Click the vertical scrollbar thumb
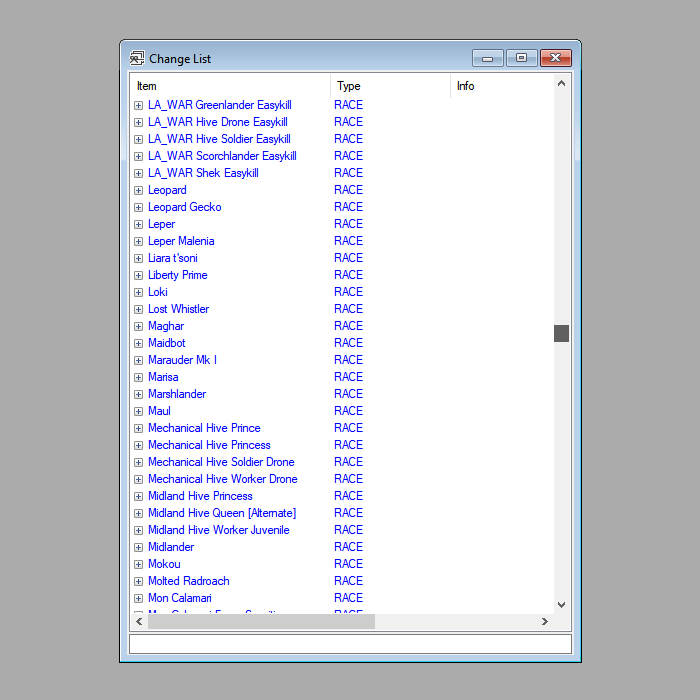The image size is (700, 700). (562, 333)
